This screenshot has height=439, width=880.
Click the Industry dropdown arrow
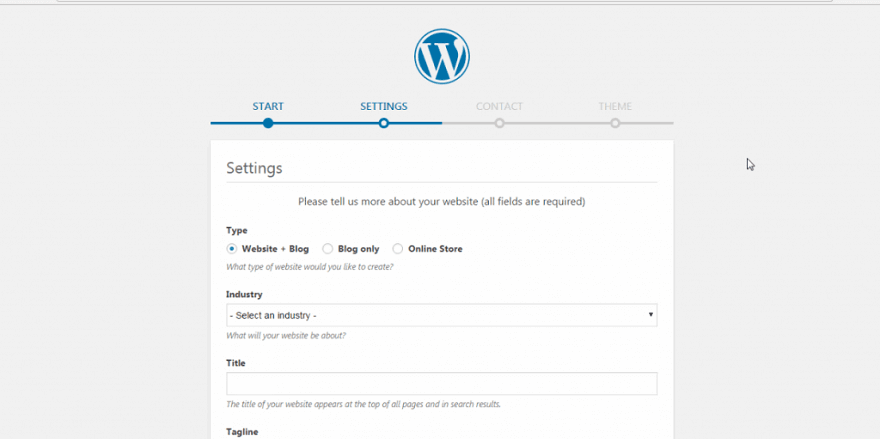point(650,315)
